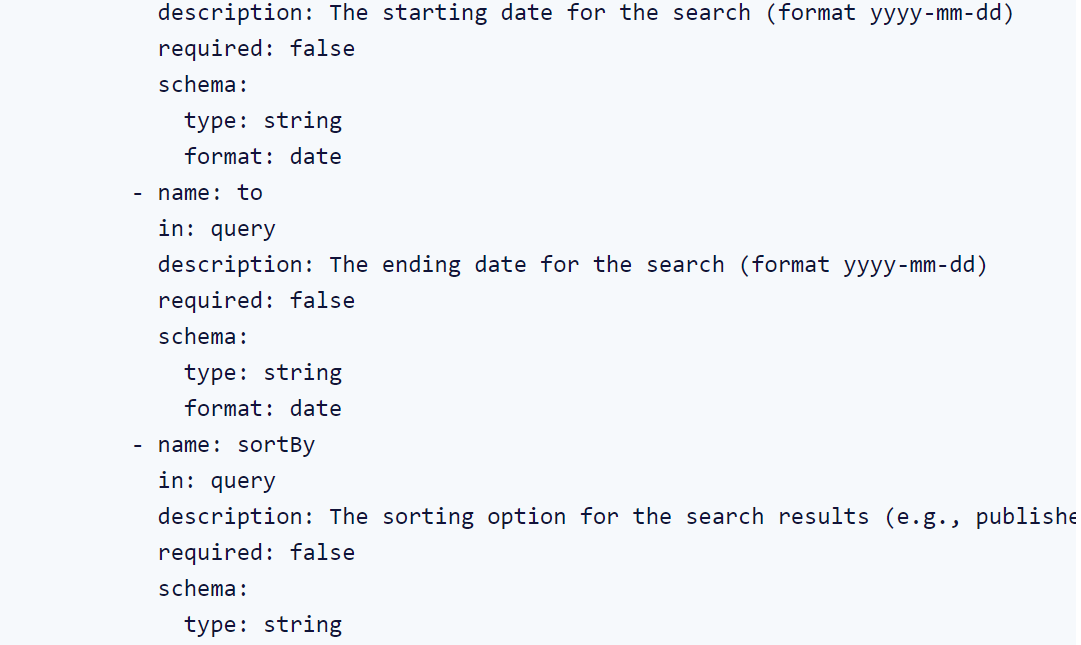This screenshot has width=1081, height=645.
Task: Click "in: query" under the sortBy parameter
Action: click(216, 481)
